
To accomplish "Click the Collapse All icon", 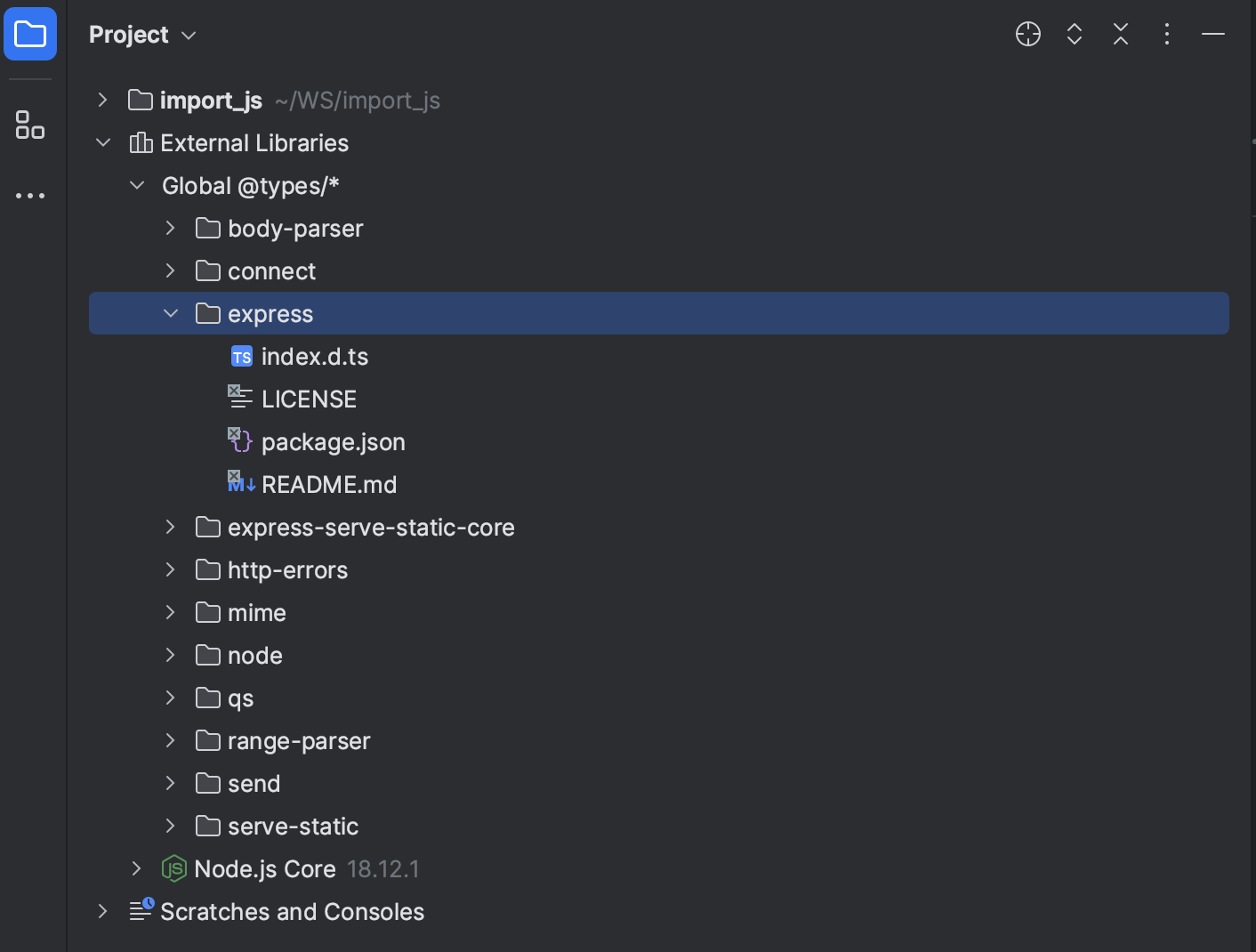I will point(1120,34).
